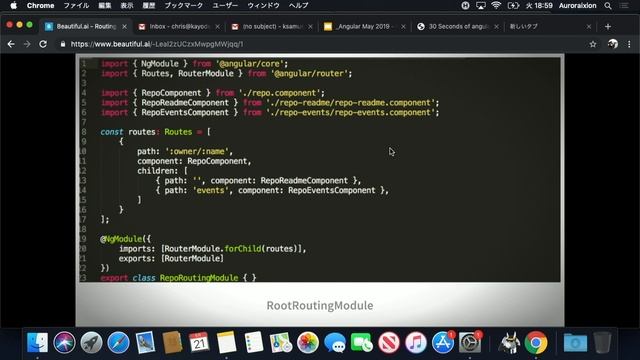Go forward with the browser forward arrow
The height and width of the screenshot is (360, 640).
[x=27, y=44]
